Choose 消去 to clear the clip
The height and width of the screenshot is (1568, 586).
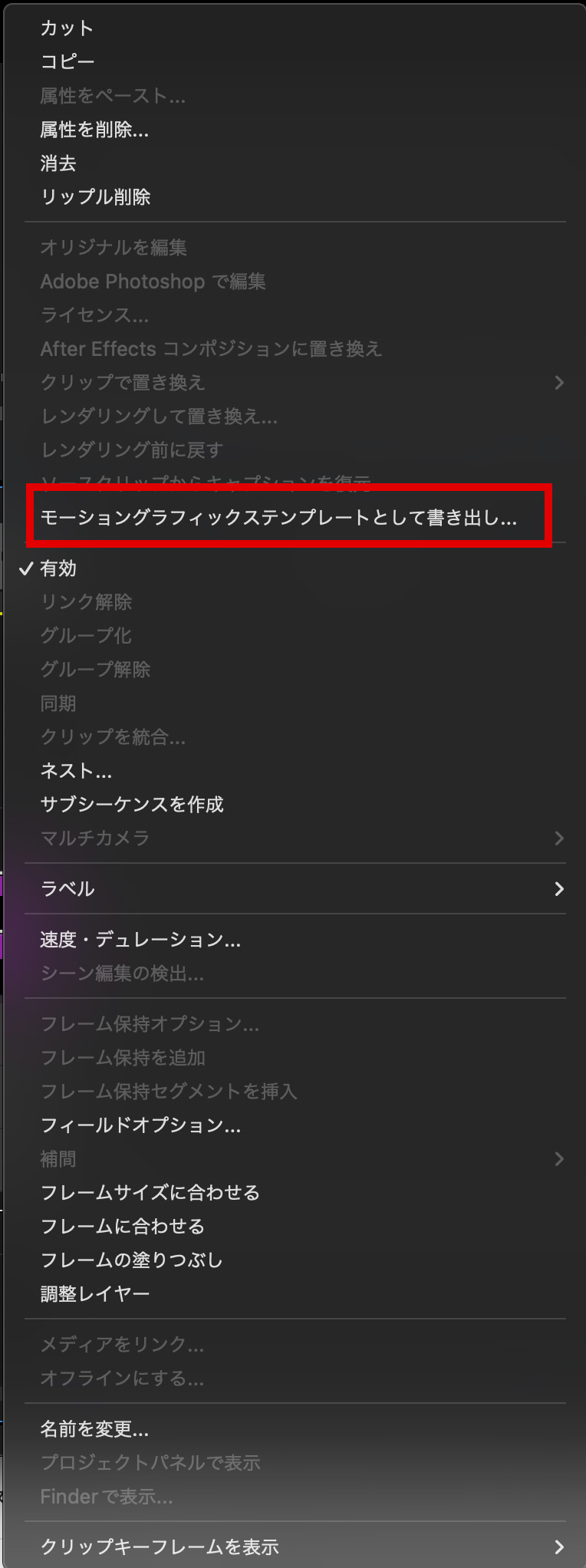58,163
